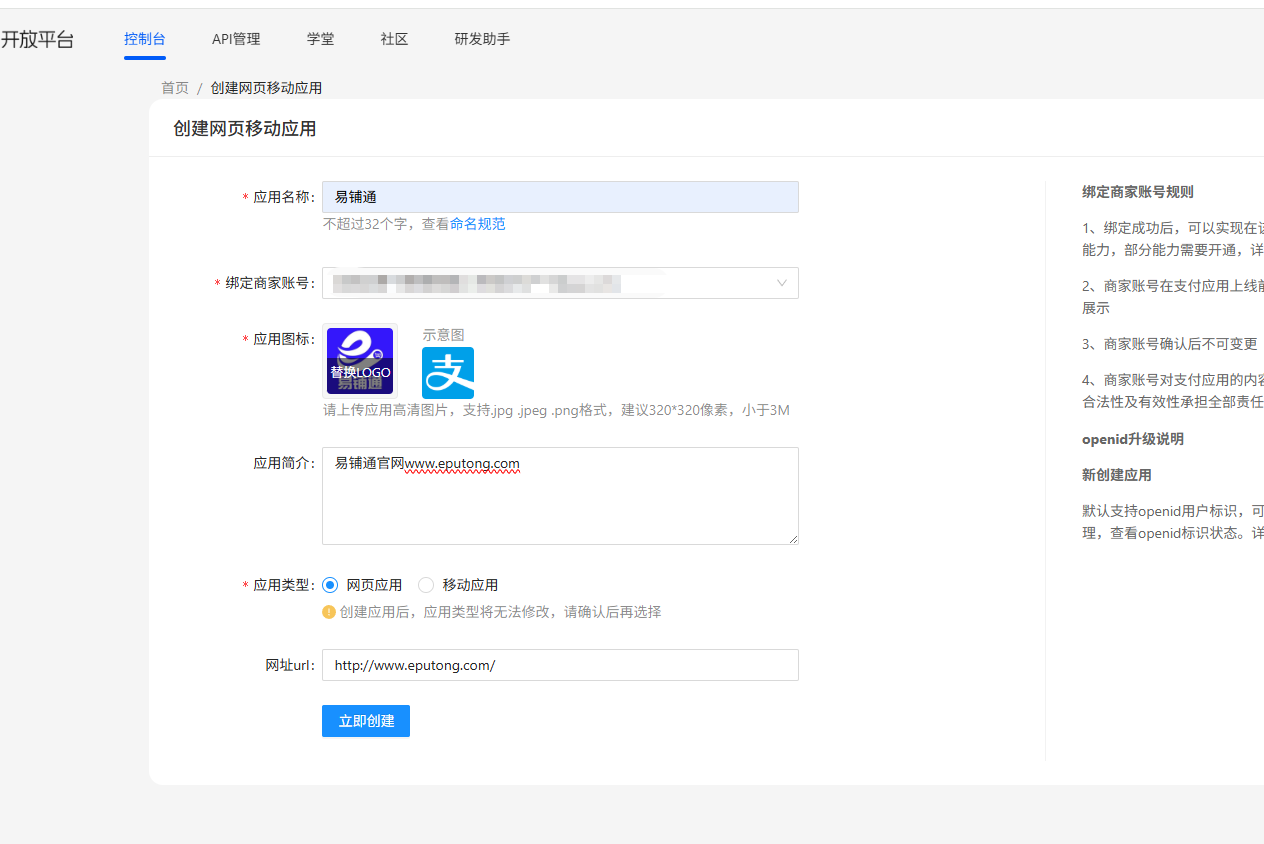Screen dimensions: 1264x844
Task: Click 首页 in the breadcrumb
Action: tap(175, 88)
